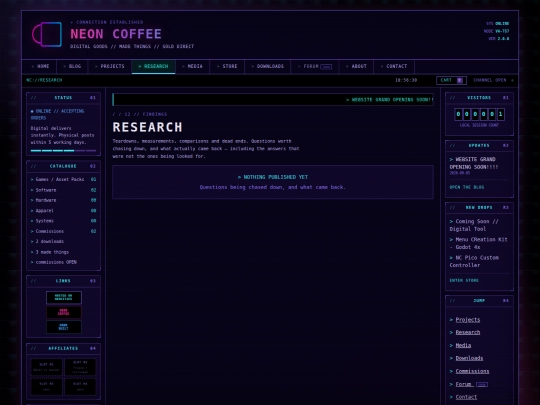Click the blue badge in Links
540x405 pixels.
pos(64,327)
